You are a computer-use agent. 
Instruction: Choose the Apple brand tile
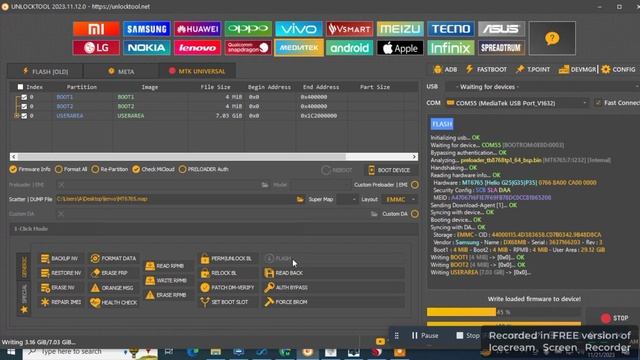400,48
